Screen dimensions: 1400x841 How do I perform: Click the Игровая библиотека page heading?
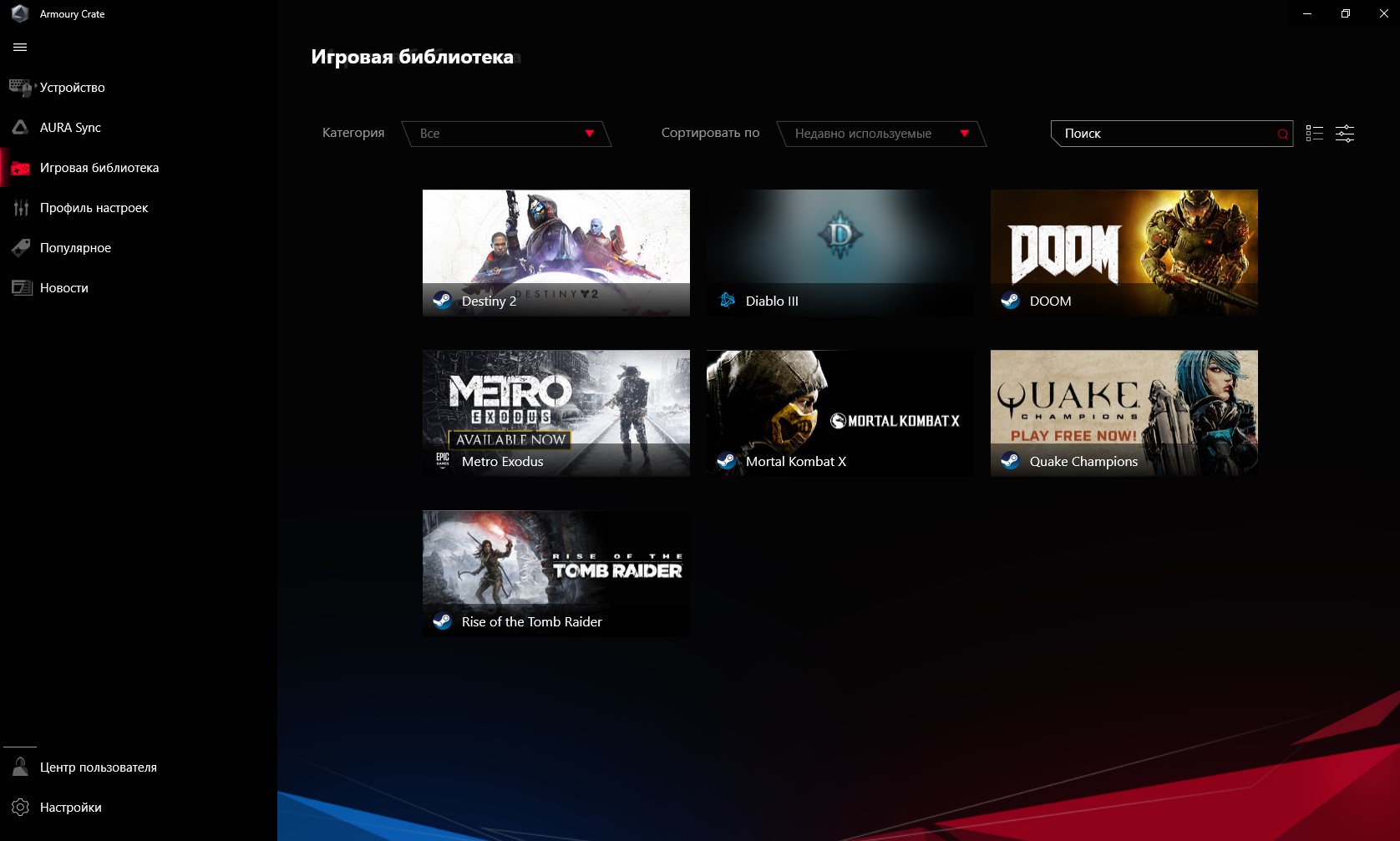412,57
